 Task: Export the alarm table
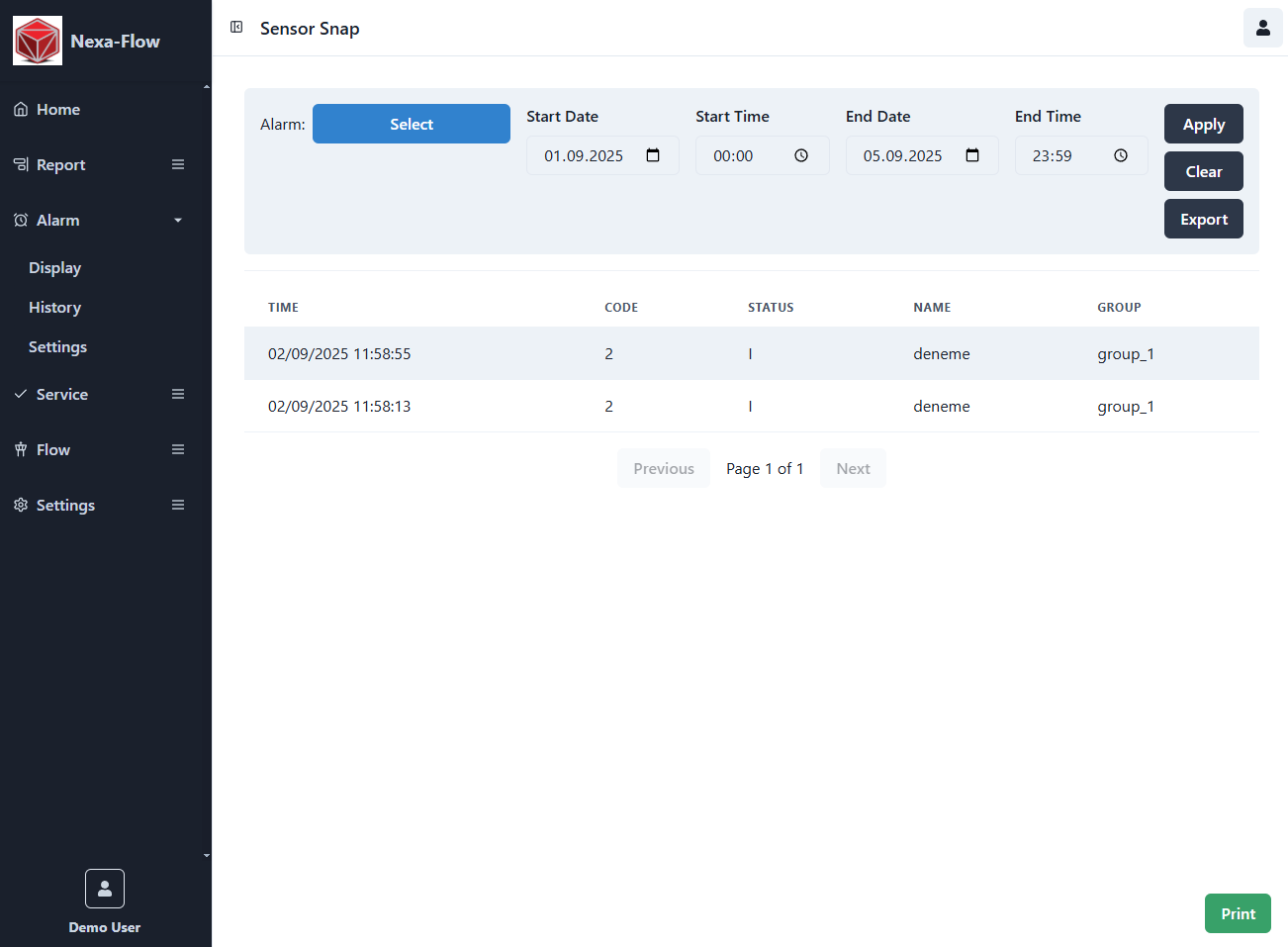tap(1203, 219)
